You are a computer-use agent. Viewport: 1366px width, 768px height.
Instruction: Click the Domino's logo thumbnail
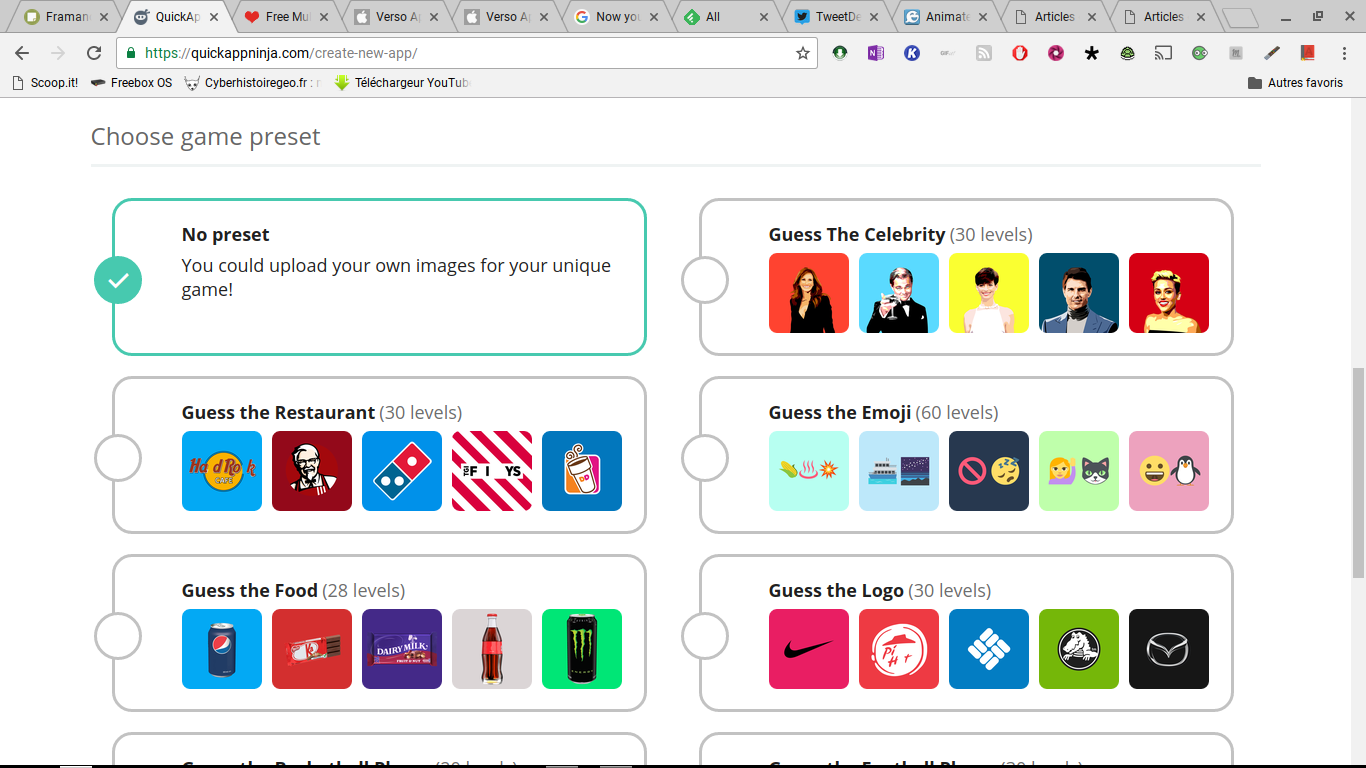(402, 471)
